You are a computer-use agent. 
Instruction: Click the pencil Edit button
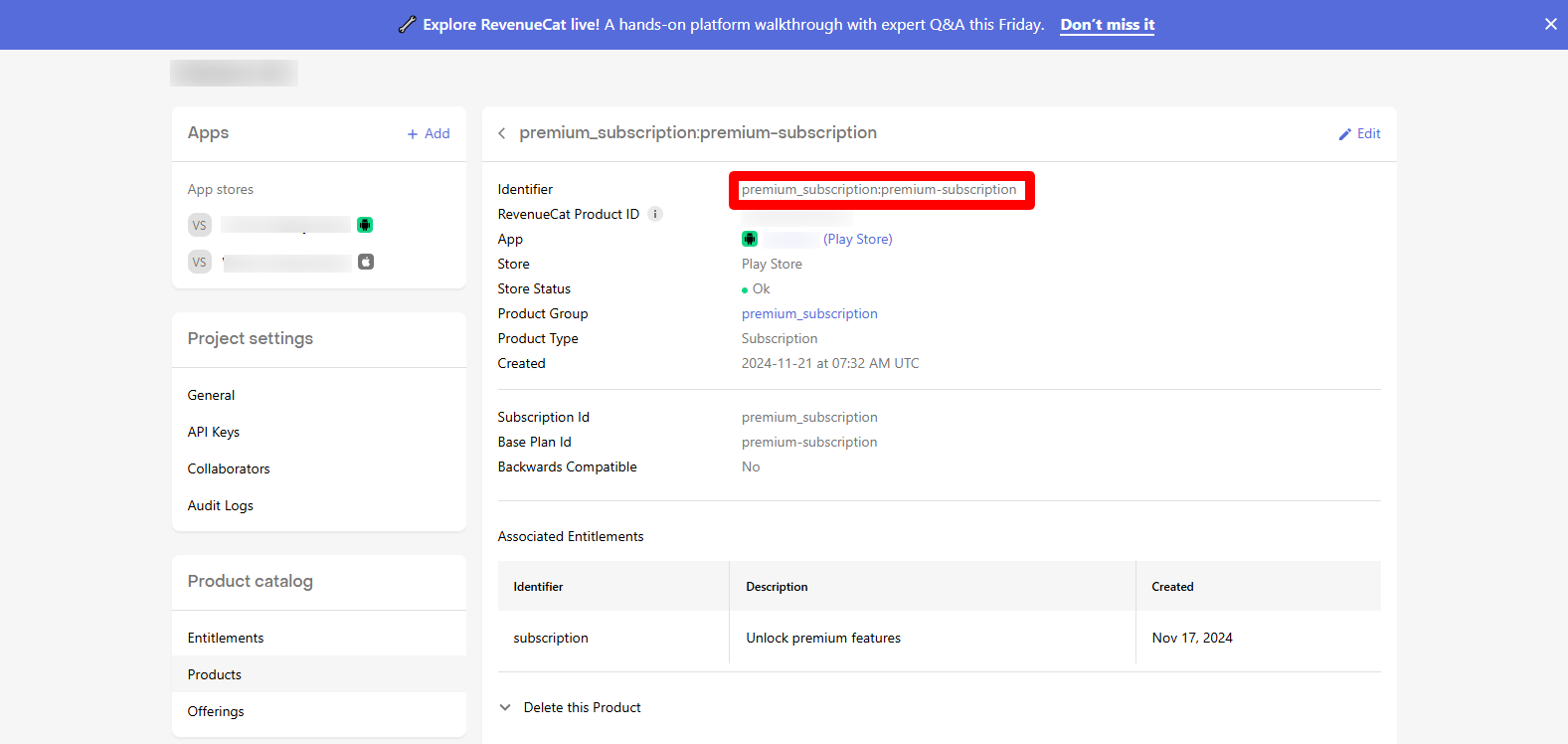point(1359,133)
